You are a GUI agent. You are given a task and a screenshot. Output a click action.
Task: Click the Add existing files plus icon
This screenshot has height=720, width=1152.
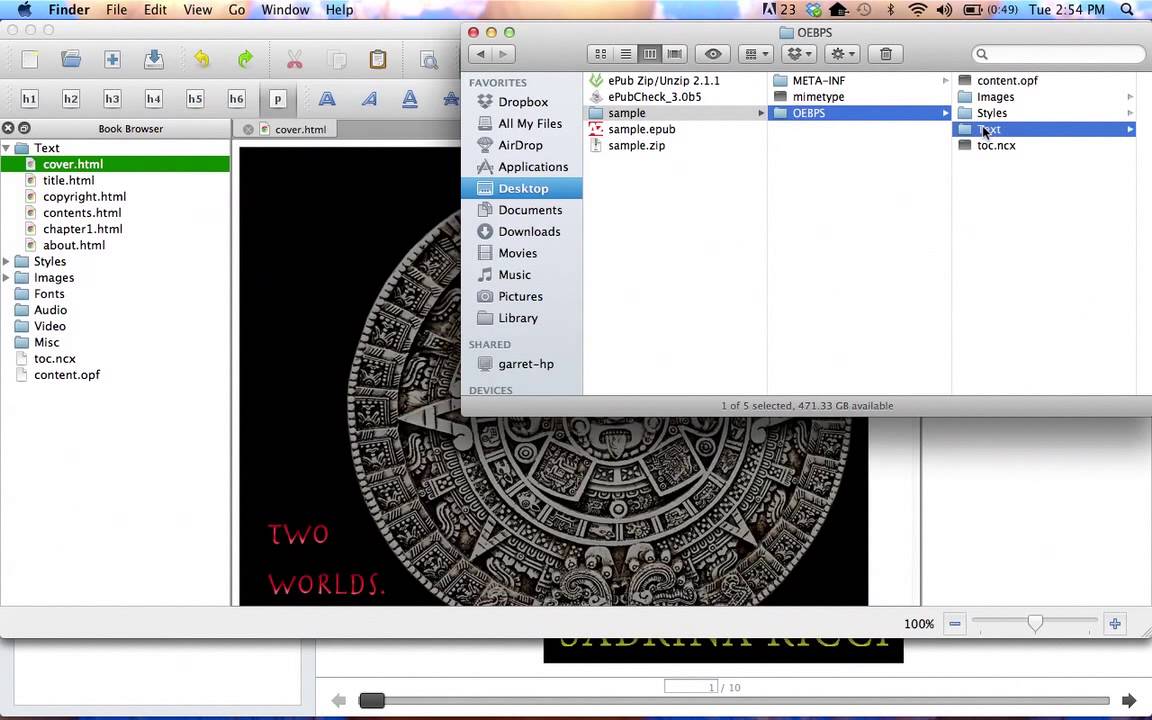(x=112, y=60)
